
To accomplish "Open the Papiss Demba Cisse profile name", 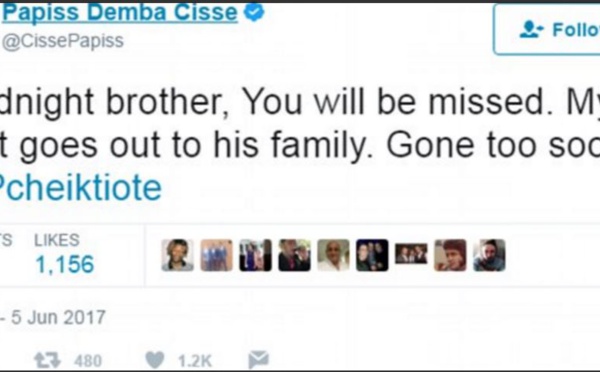I will point(119,12).
